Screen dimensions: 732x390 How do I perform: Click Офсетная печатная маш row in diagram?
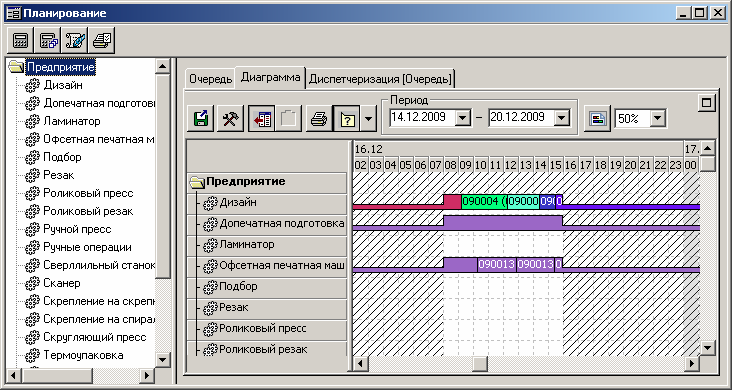tap(267, 266)
